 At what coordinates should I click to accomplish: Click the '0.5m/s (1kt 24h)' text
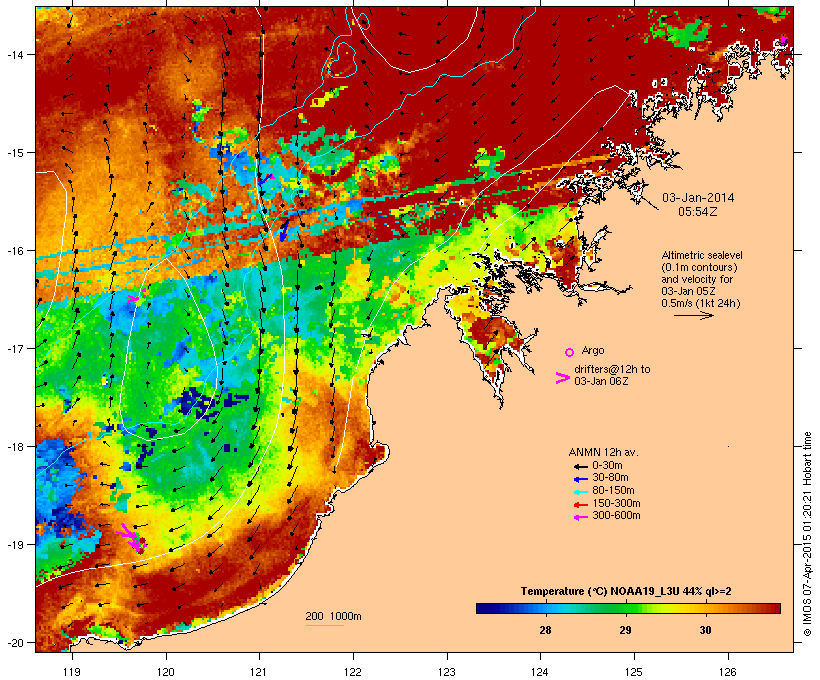tap(701, 303)
